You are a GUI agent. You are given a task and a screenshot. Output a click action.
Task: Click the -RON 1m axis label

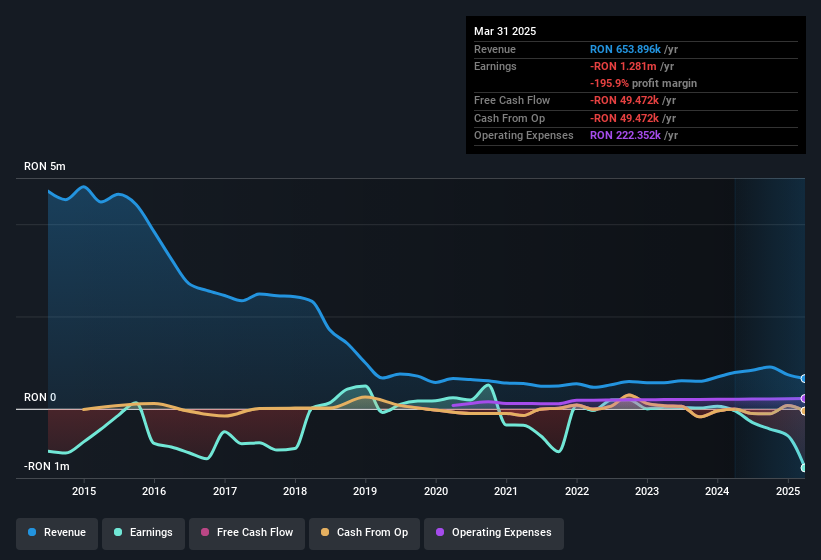pyautogui.click(x=47, y=466)
